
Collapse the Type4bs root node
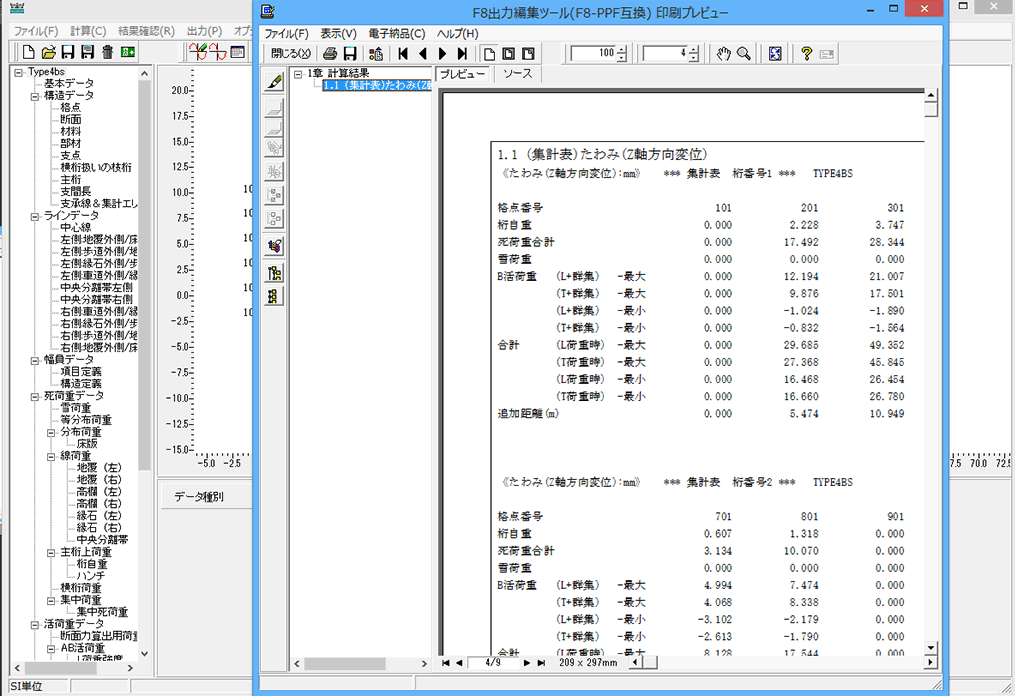pyautogui.click(x=19, y=73)
